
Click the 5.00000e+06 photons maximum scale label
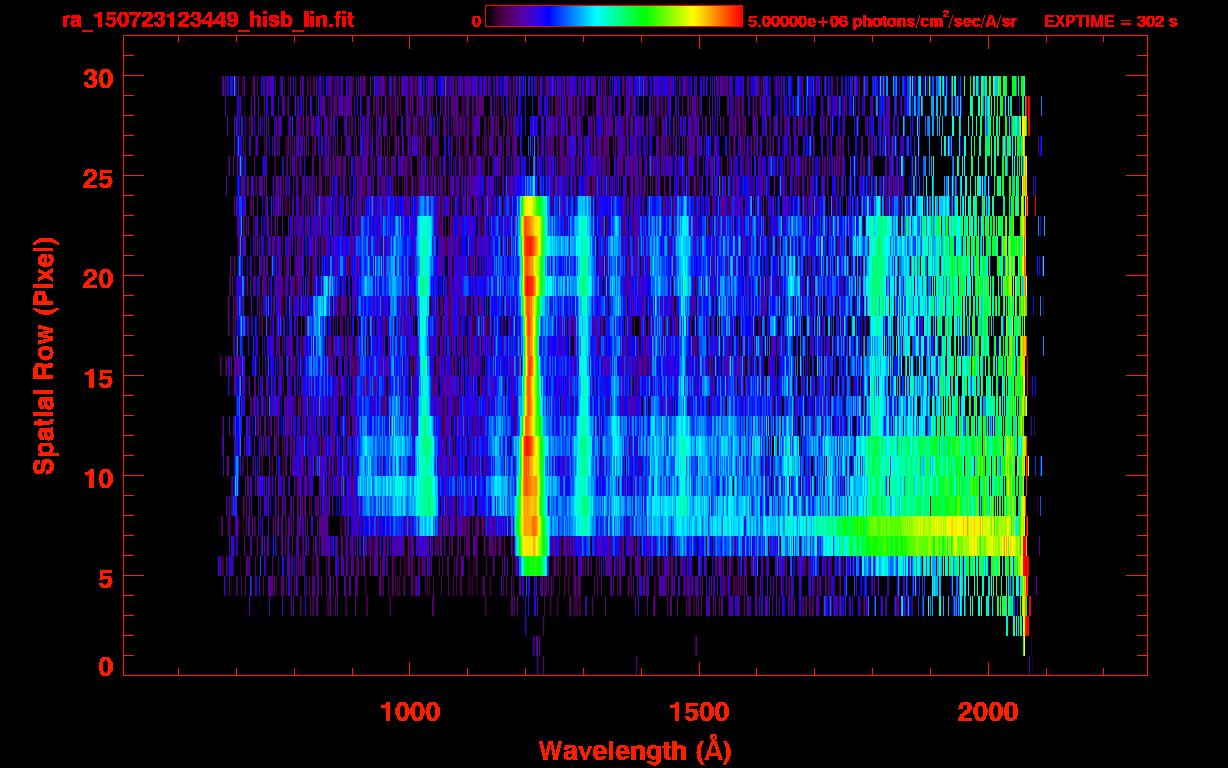pos(882,21)
